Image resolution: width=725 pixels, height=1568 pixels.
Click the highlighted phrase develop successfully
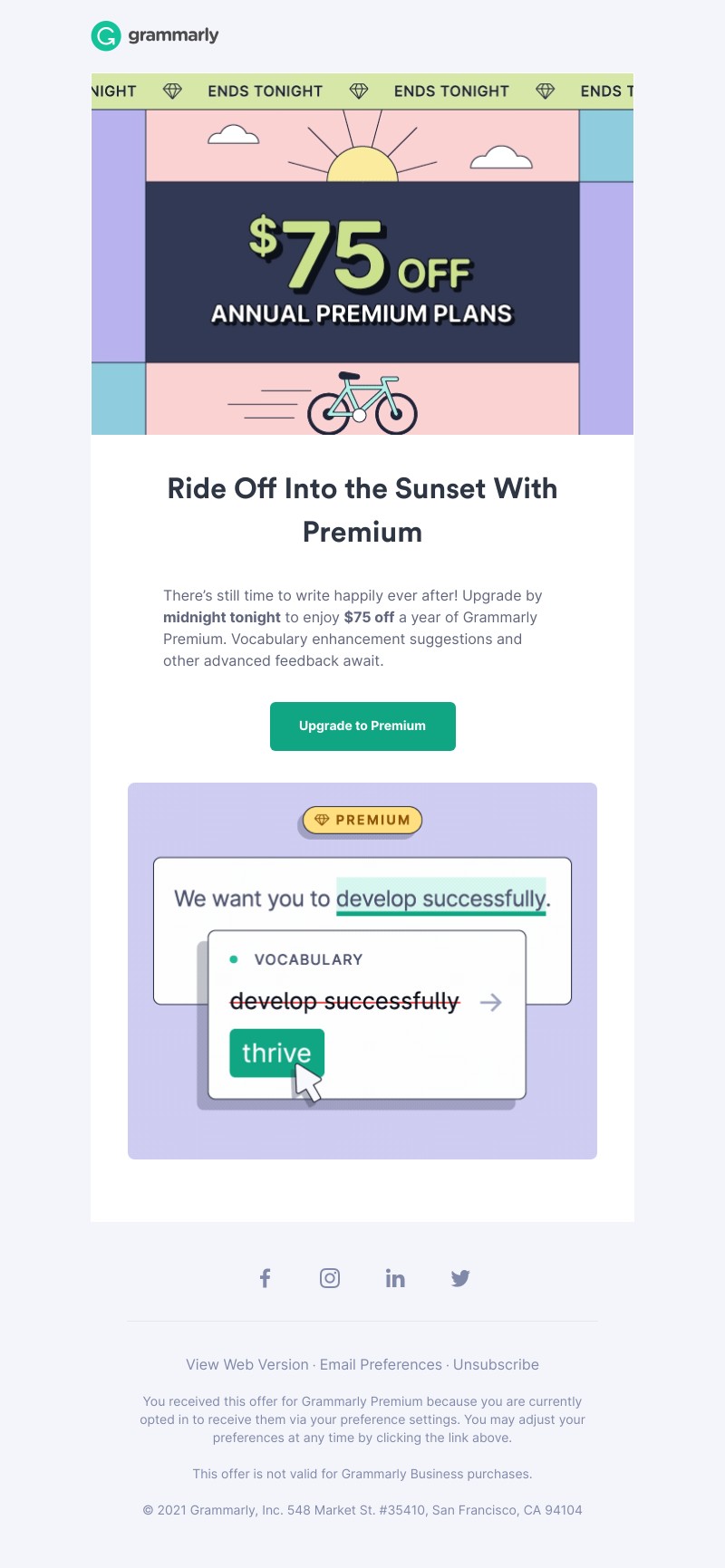[442, 899]
